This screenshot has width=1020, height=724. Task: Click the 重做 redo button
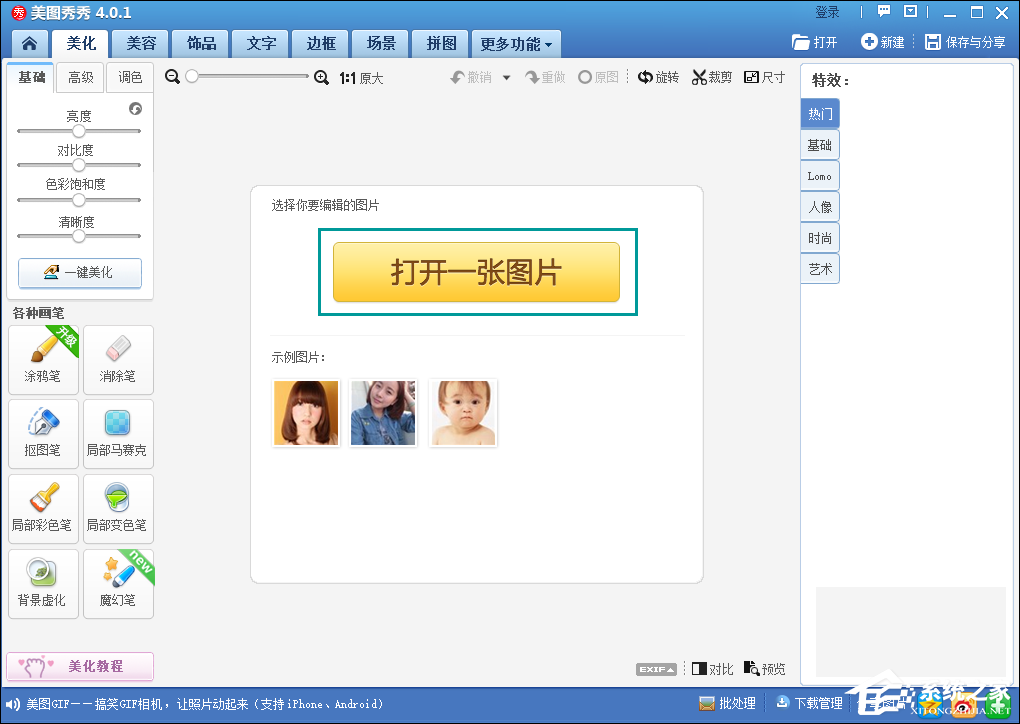pos(545,77)
